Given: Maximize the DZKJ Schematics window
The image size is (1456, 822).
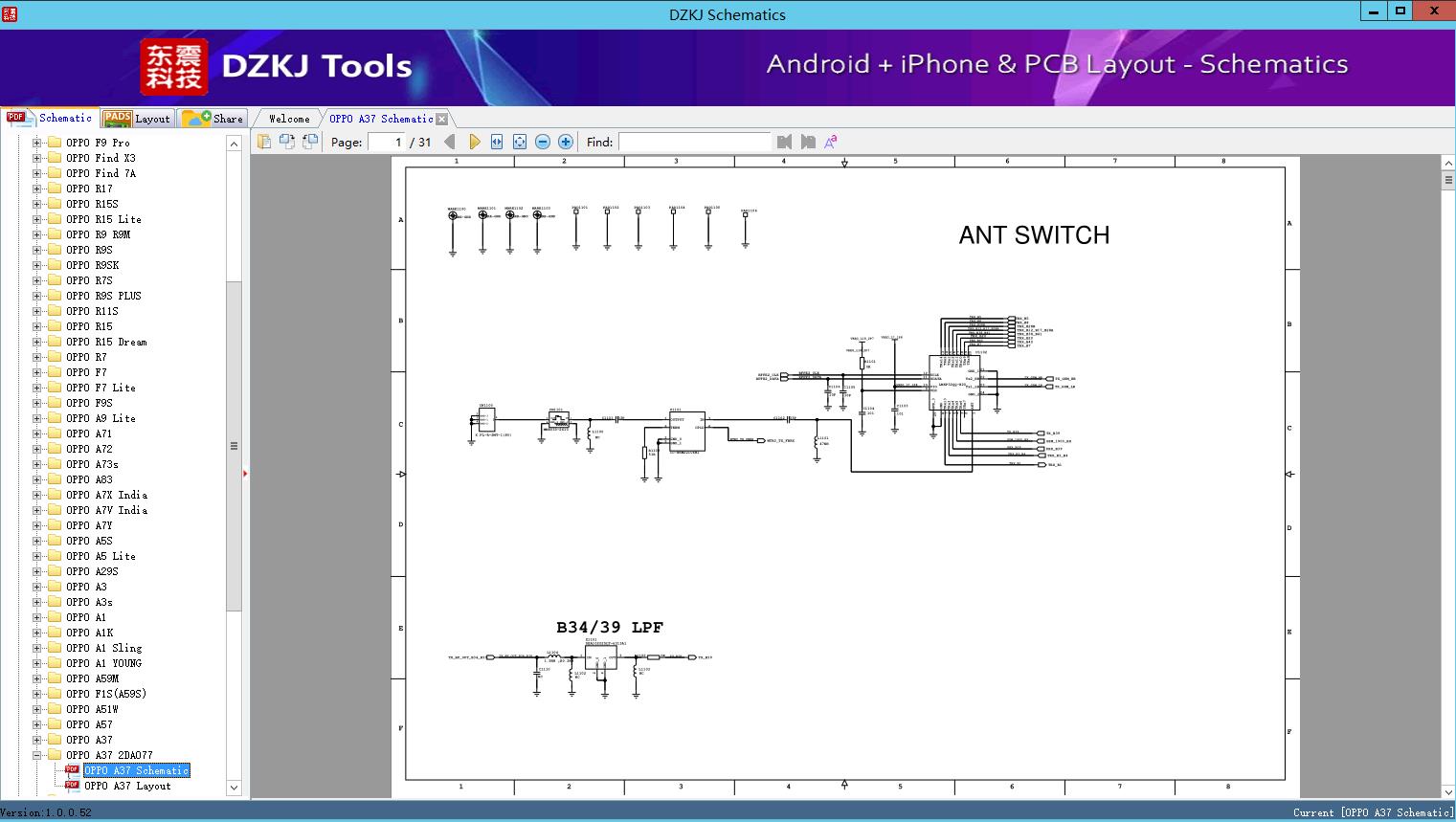Looking at the screenshot, I should coord(1400,12).
